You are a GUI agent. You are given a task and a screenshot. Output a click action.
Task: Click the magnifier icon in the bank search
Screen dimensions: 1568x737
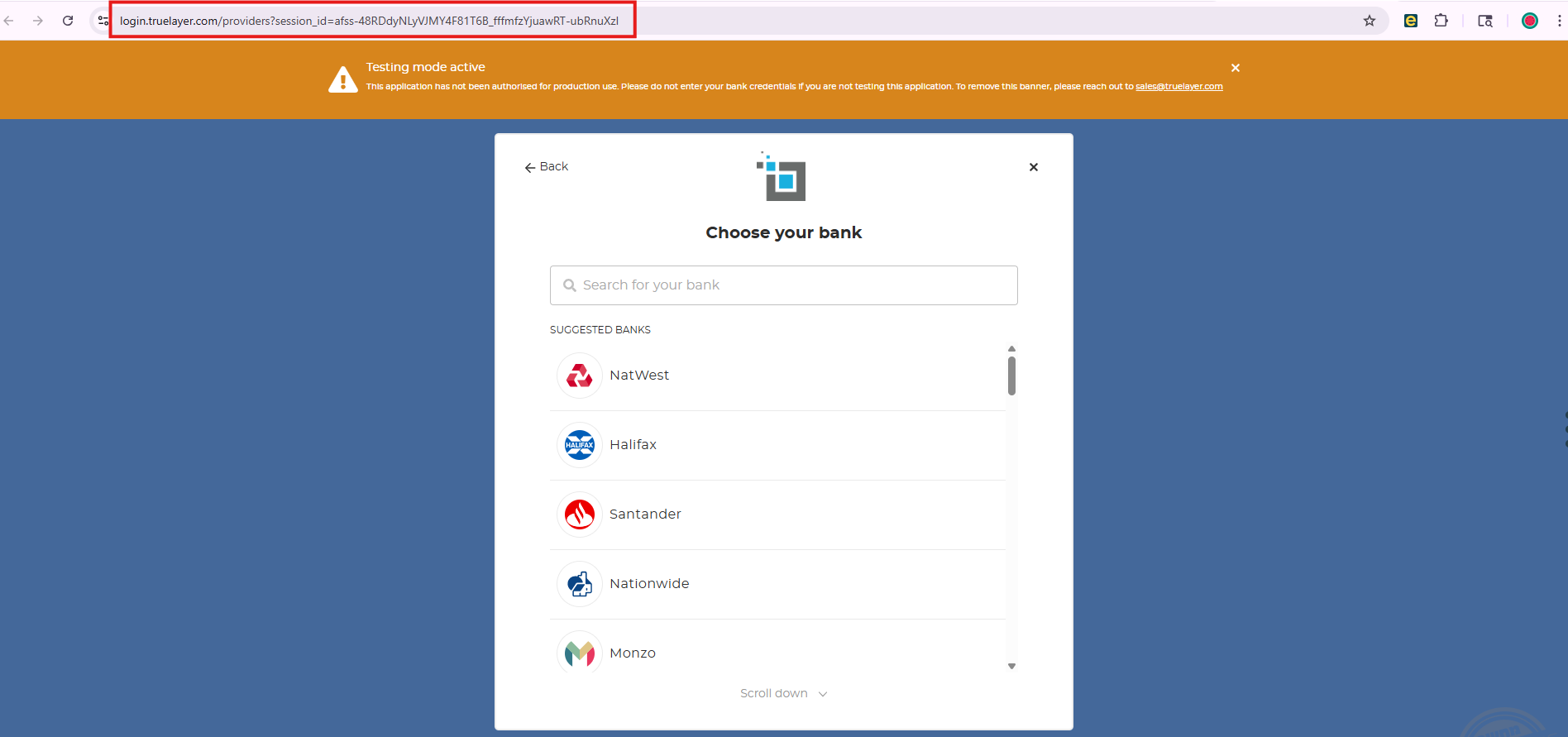pyautogui.click(x=570, y=285)
